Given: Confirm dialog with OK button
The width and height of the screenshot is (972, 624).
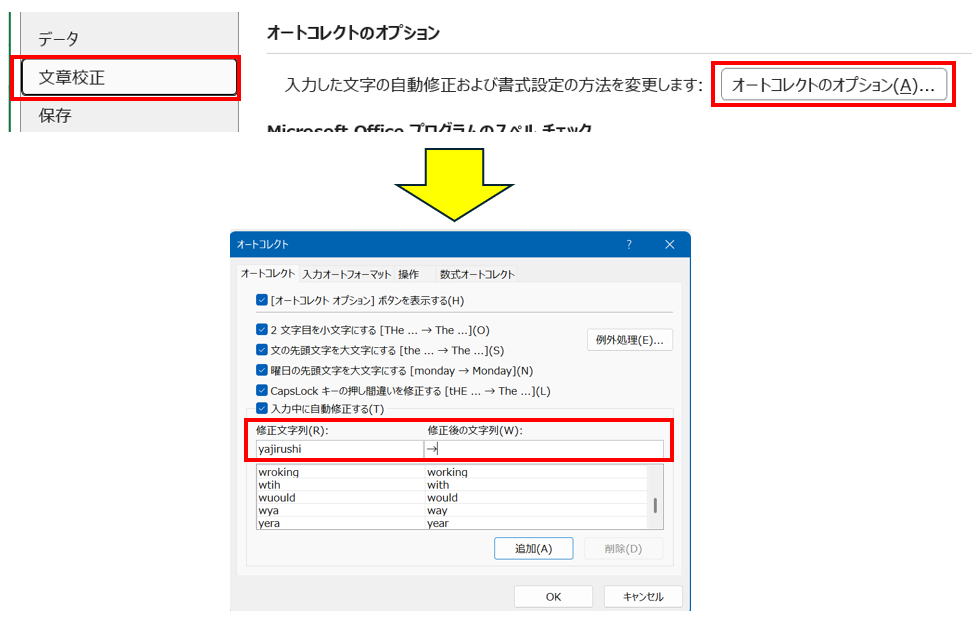Looking at the screenshot, I should [x=553, y=596].
